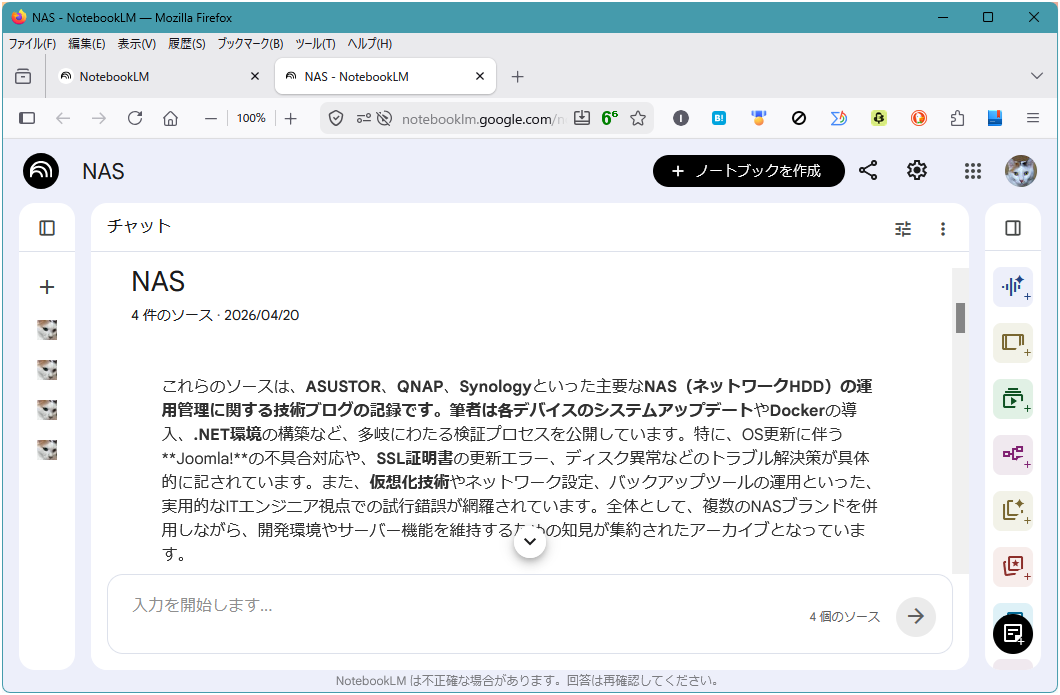
Task: Open the 表示 menu
Action: click(x=137, y=44)
